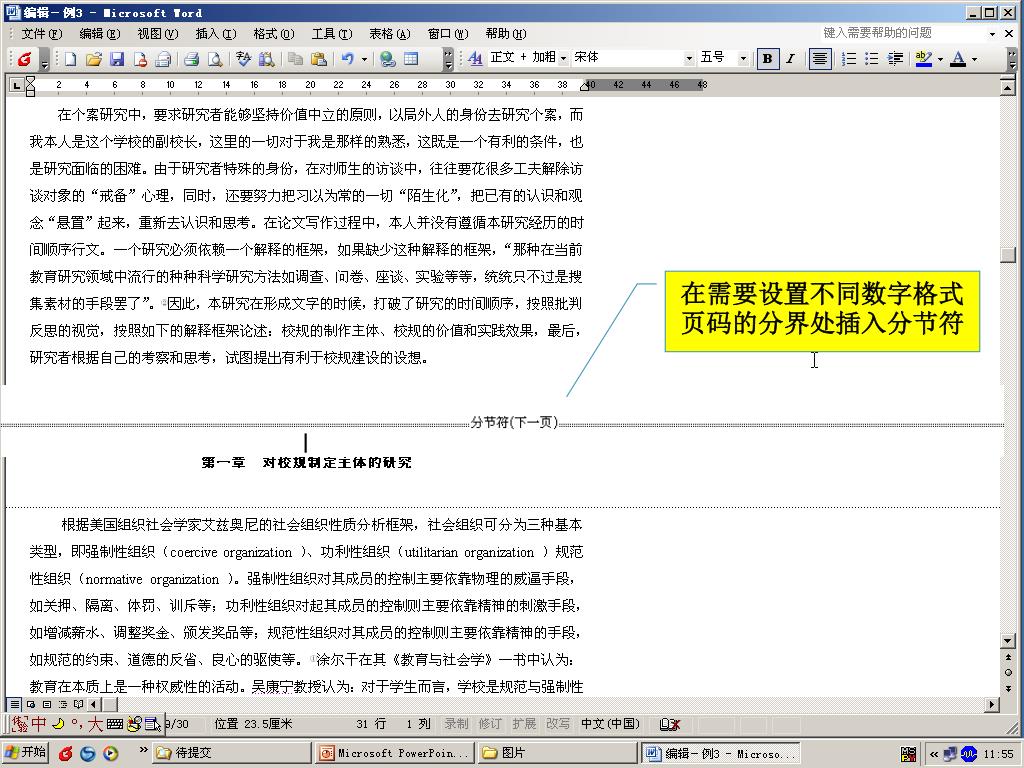Switch to Normal view button
Screen dimensions: 1024x768
click(x=14, y=704)
